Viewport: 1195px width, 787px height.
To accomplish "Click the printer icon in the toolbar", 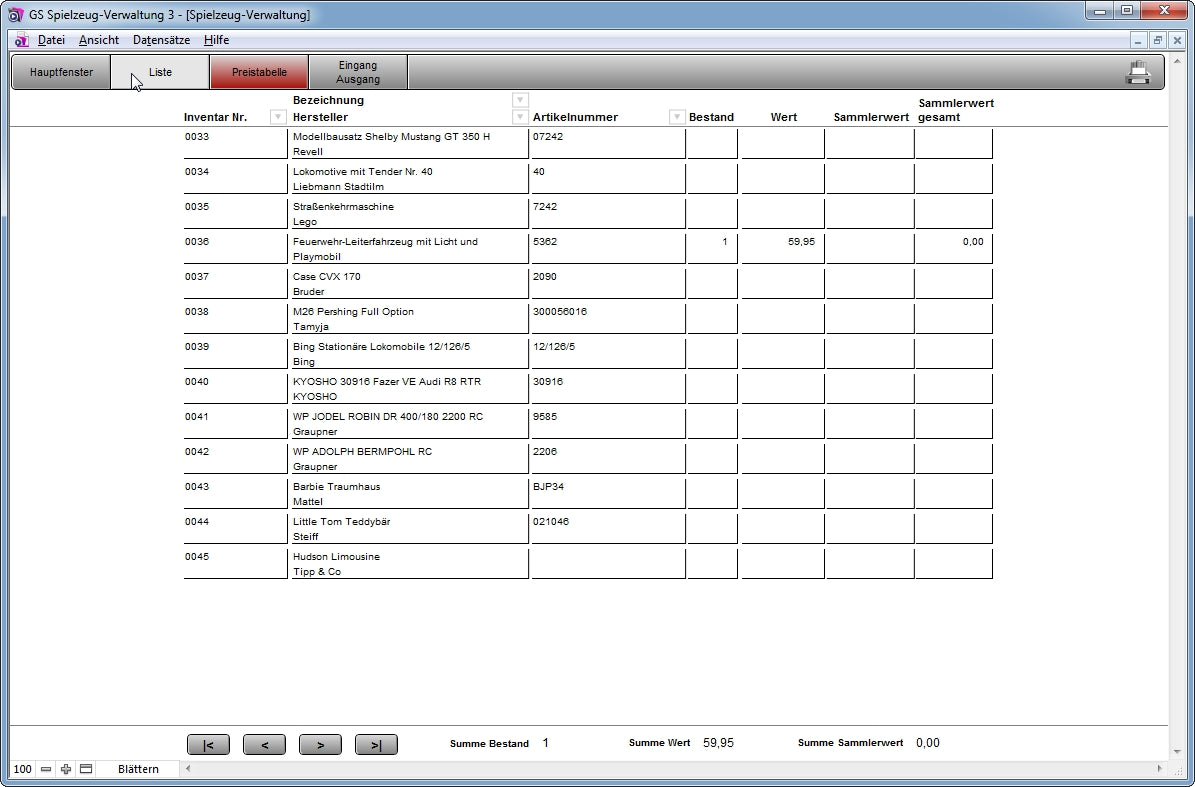I will (x=1138, y=72).
